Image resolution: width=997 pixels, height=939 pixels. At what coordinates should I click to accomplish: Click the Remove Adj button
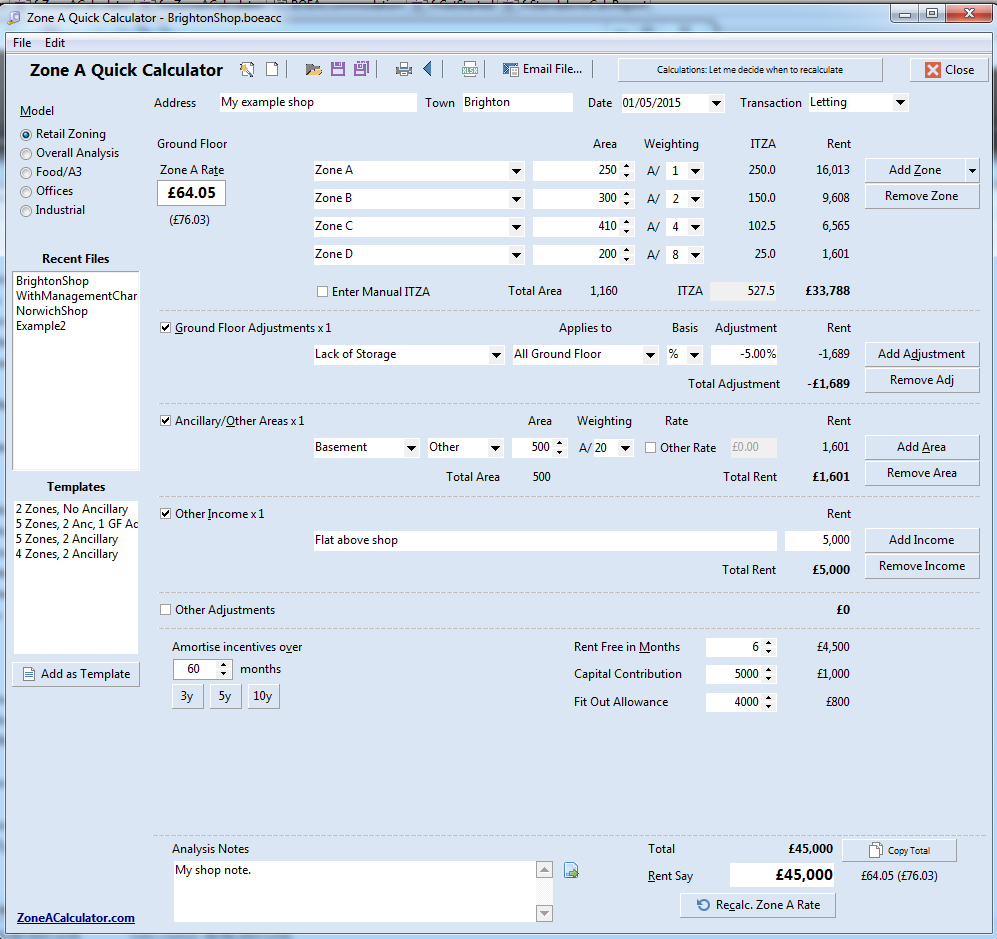tap(922, 380)
